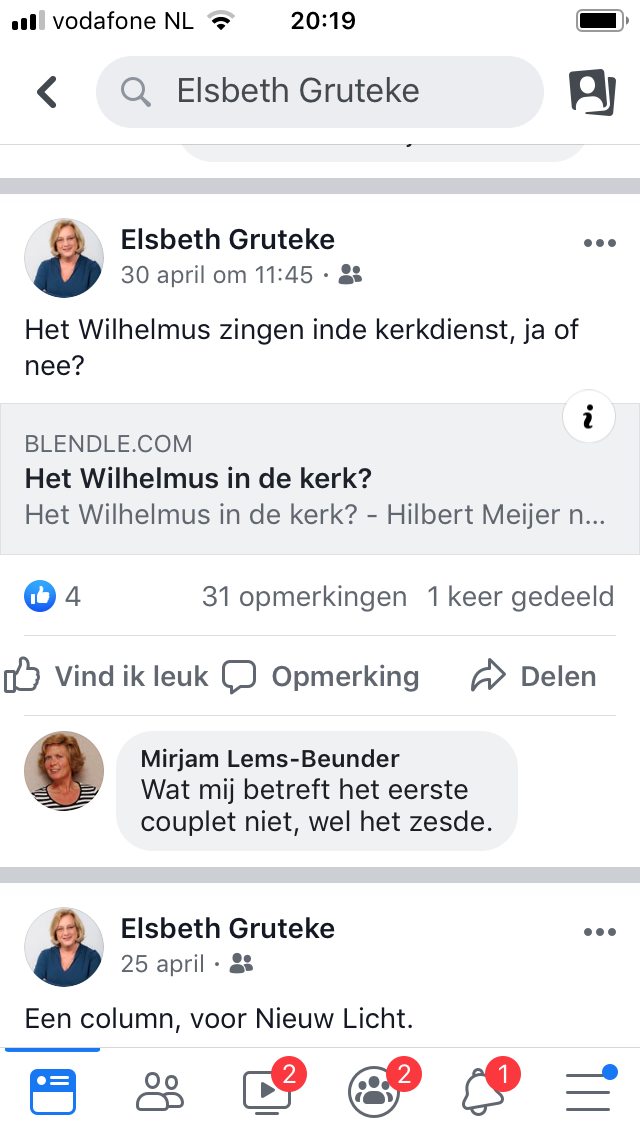Screen dimensions: 640x1136
Task: Open the Groups tab icon
Action: [374, 1090]
